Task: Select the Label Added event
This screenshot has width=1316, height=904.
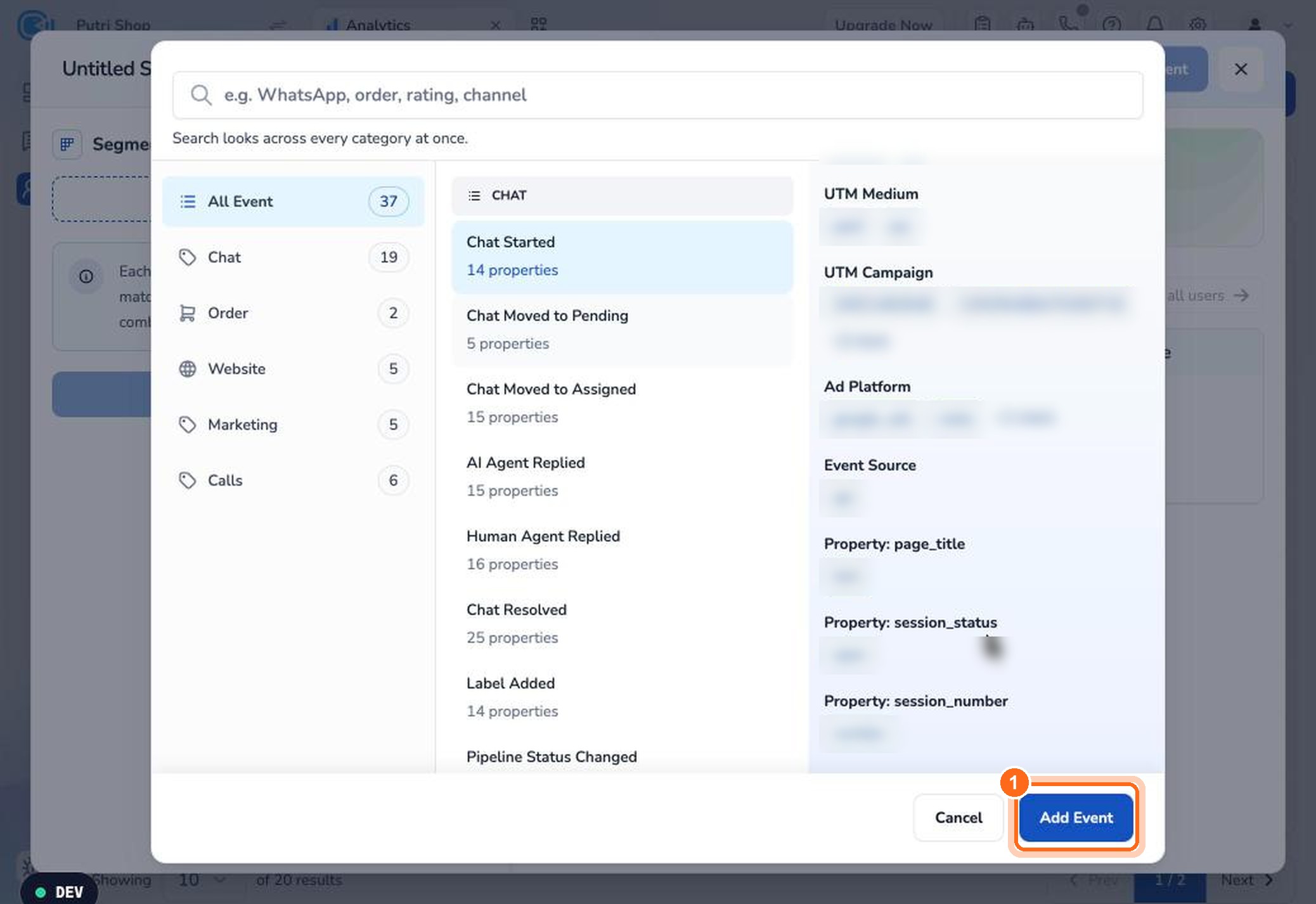Action: click(622, 697)
